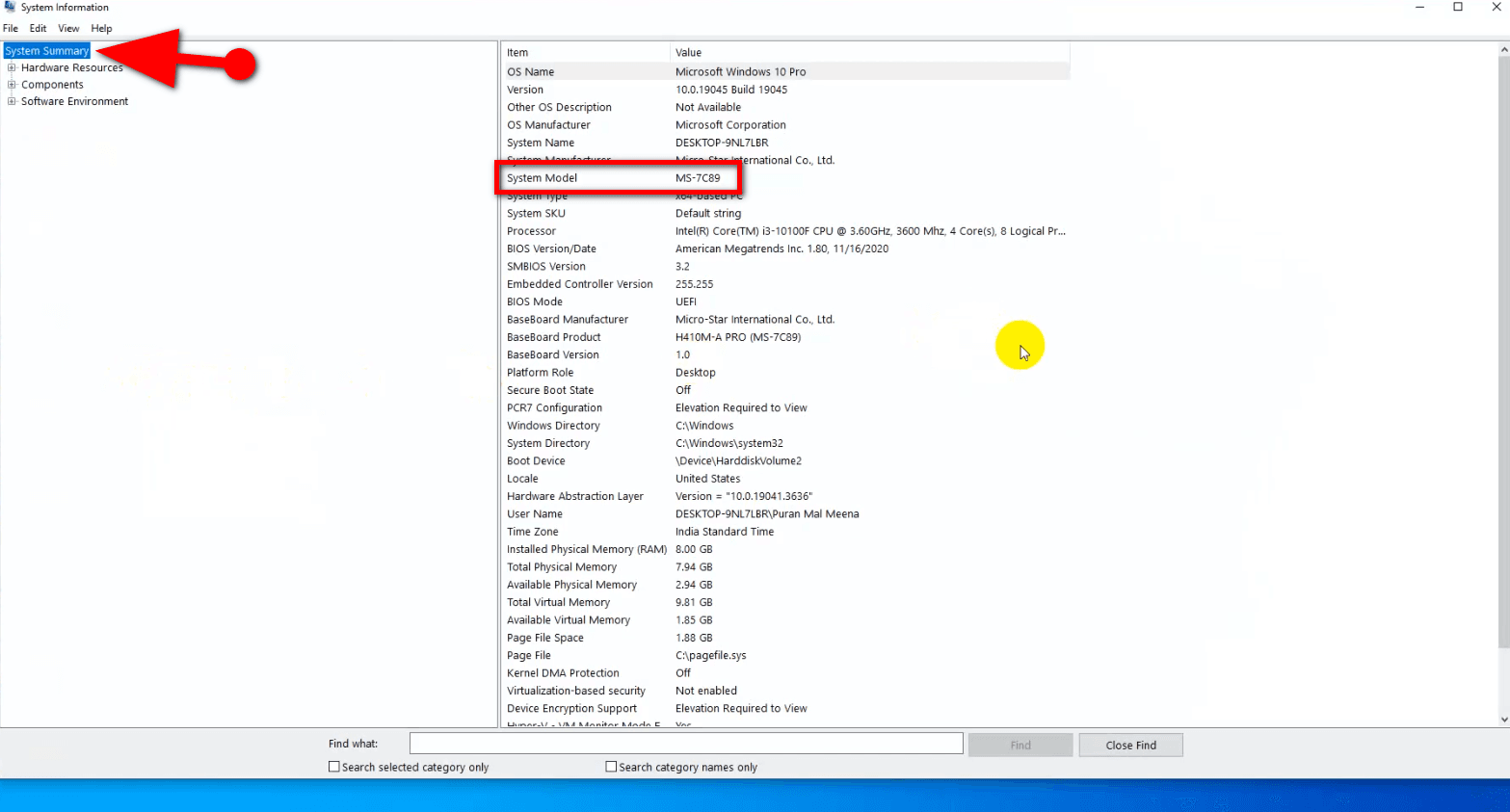This screenshot has width=1510, height=812.
Task: Click the MS-7C89 system model value
Action: point(698,178)
